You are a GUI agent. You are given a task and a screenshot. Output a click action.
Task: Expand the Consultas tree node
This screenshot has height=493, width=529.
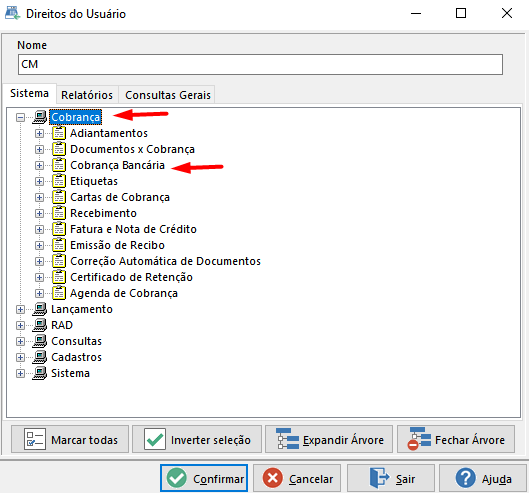(20, 341)
